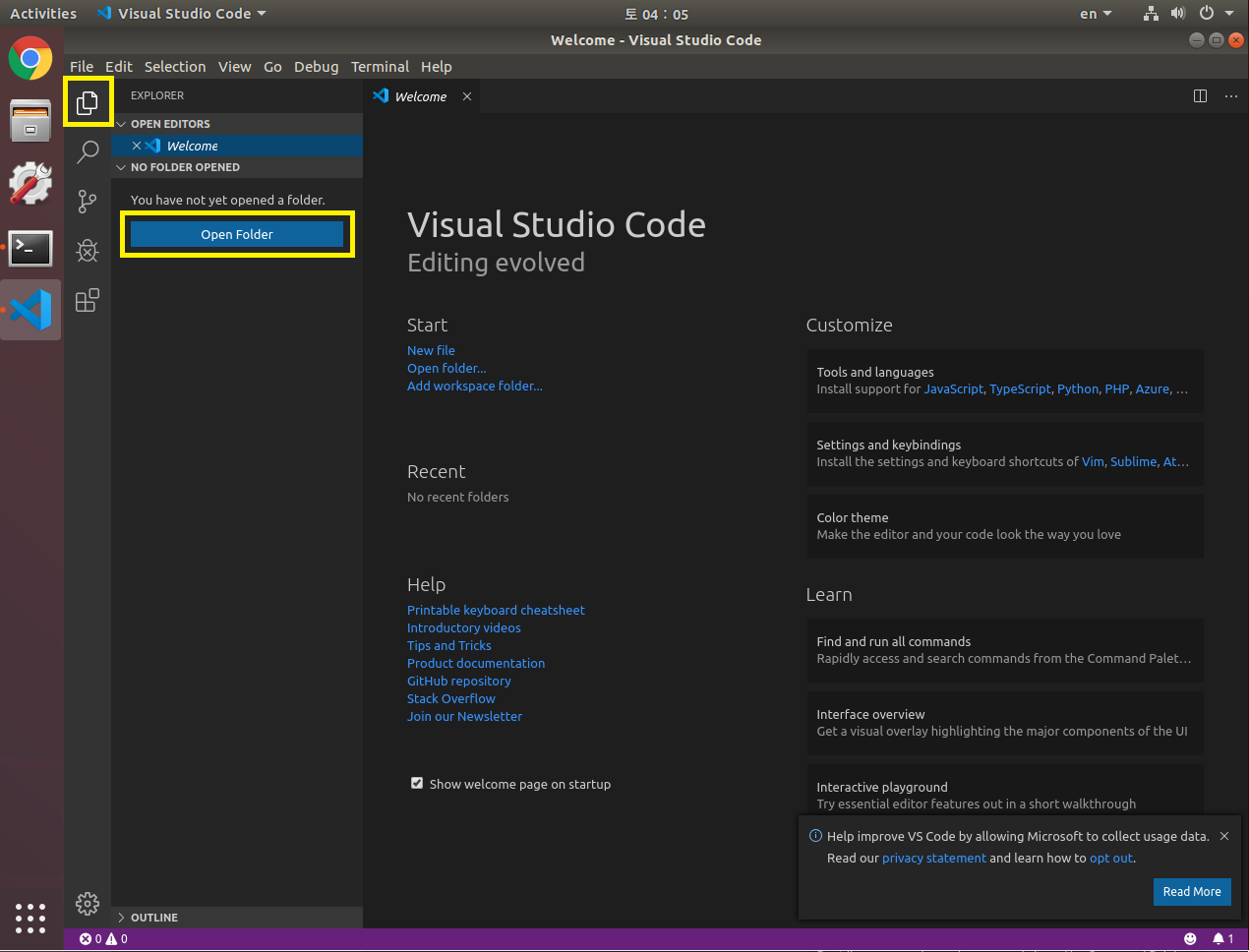Click the volume icon in top bar
The height and width of the screenshot is (952, 1249).
(1178, 14)
